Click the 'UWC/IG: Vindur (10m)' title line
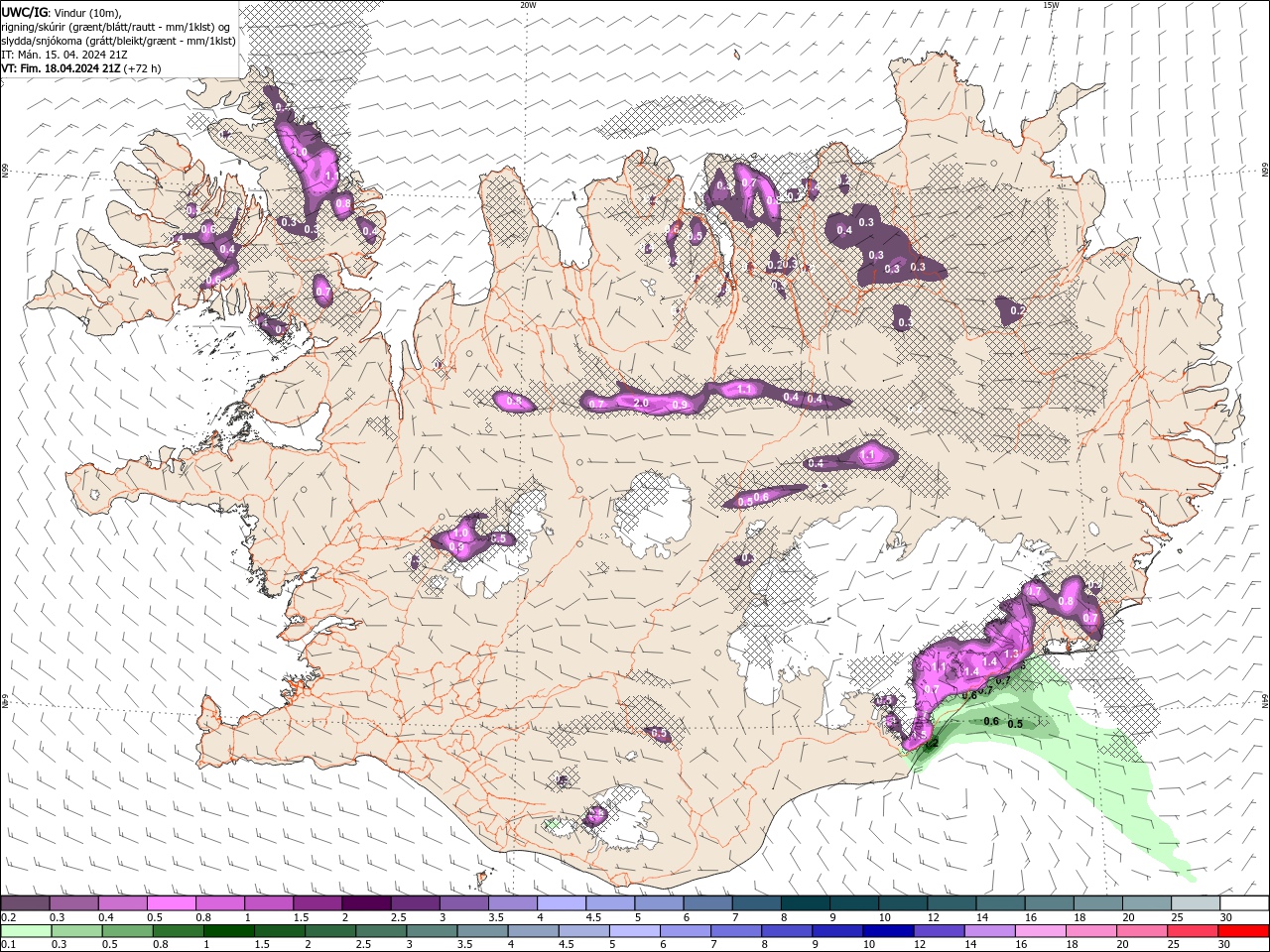 (62, 12)
